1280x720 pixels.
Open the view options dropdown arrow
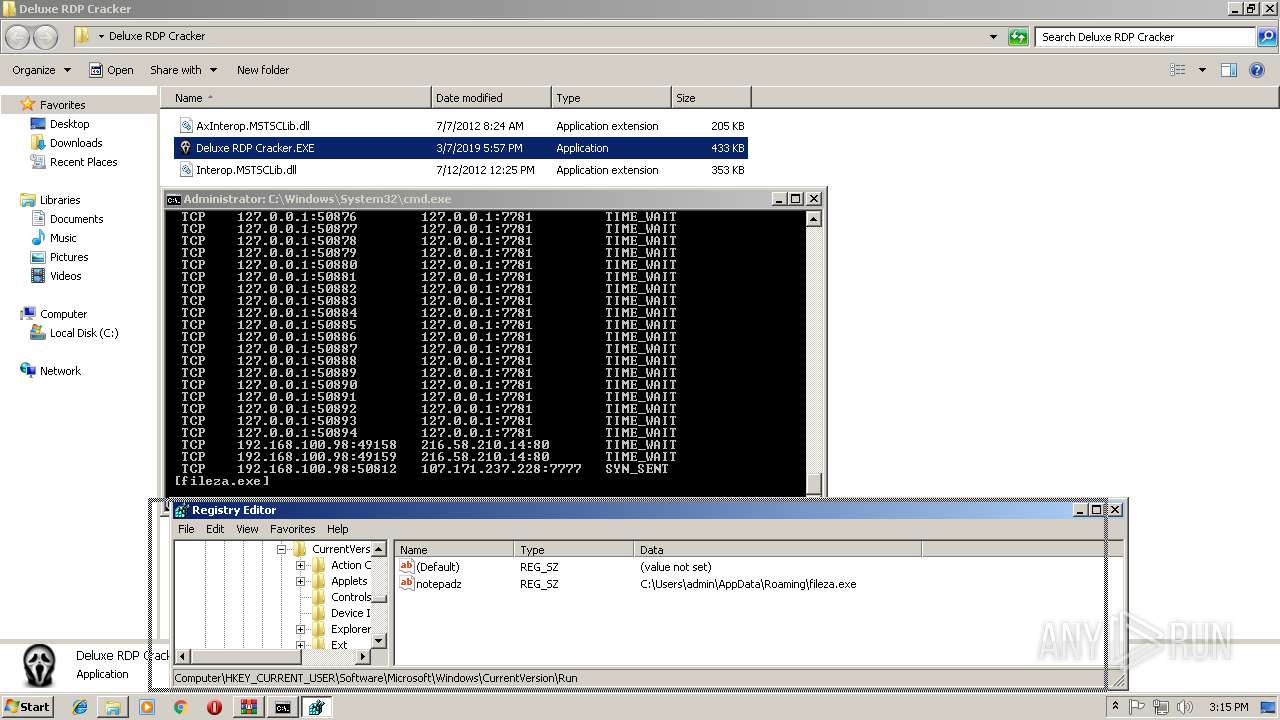coord(1202,70)
